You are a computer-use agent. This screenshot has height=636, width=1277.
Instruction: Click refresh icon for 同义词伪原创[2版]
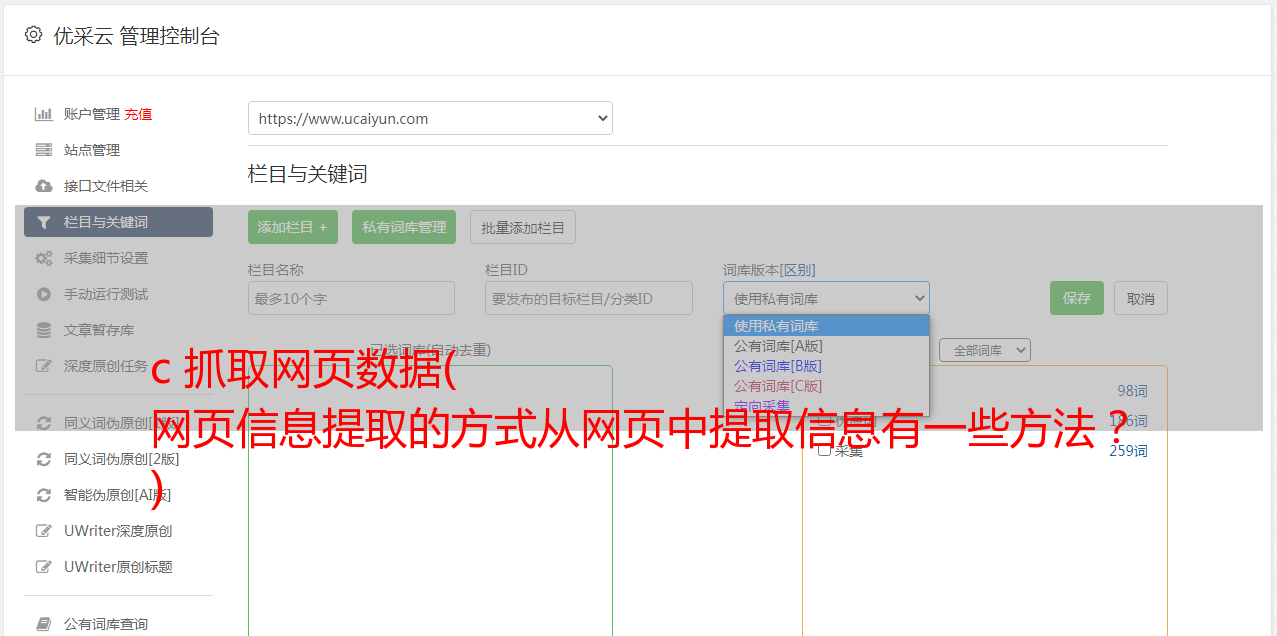point(44,459)
